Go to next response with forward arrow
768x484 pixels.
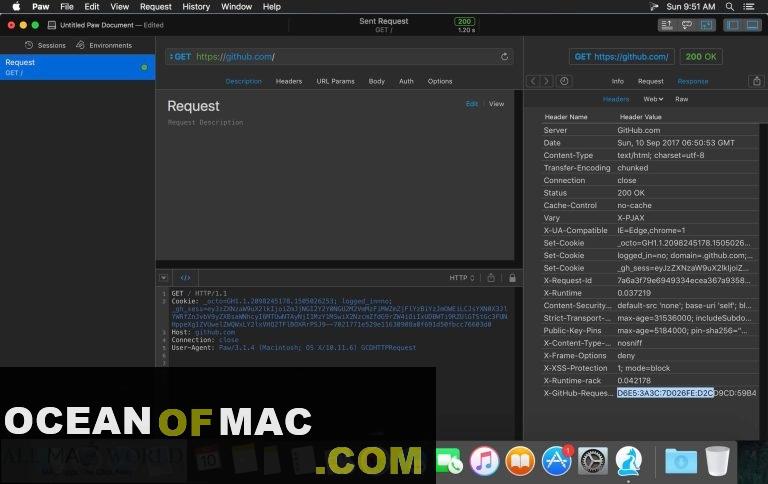pyautogui.click(x=547, y=81)
